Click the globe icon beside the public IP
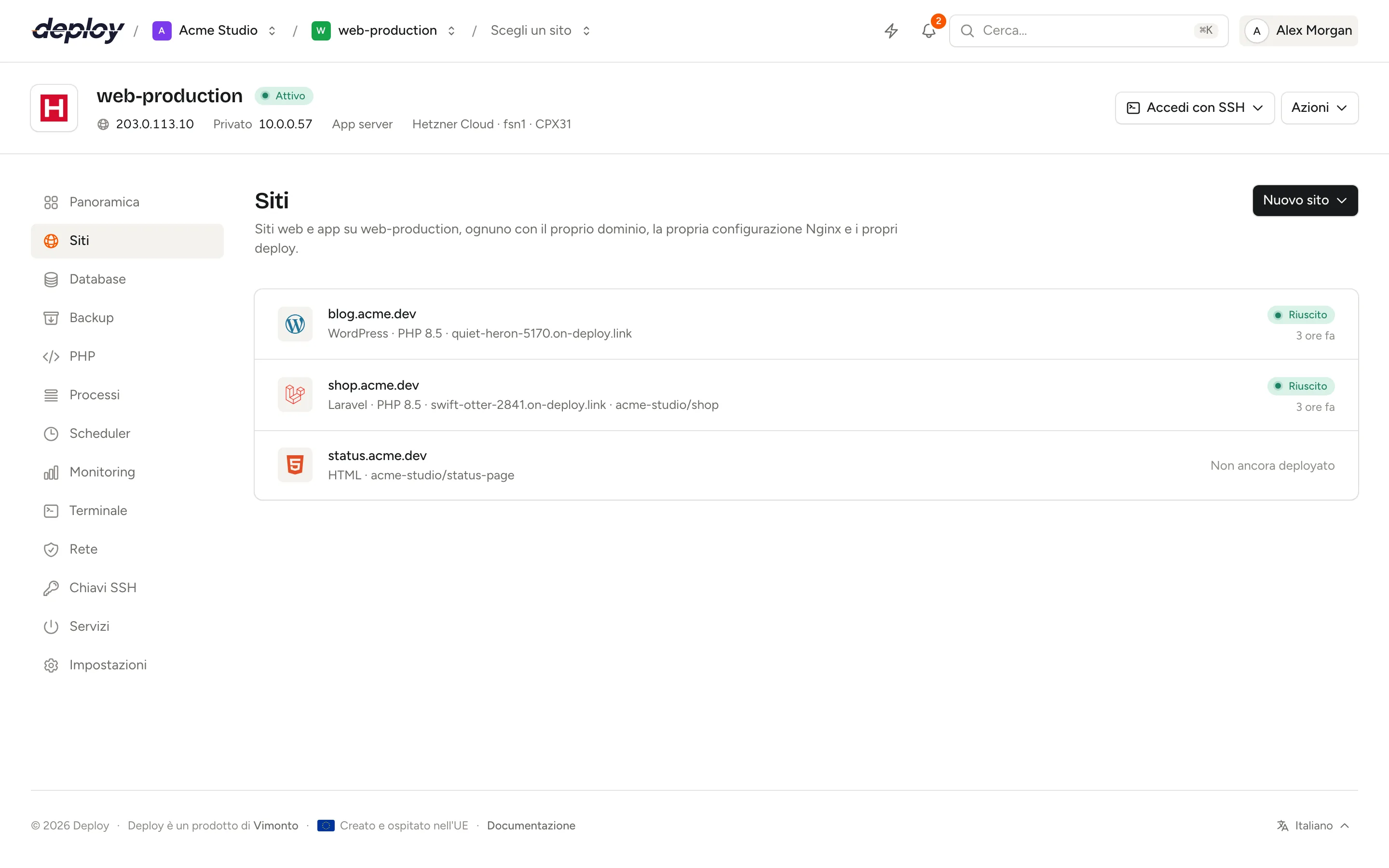 coord(103,124)
